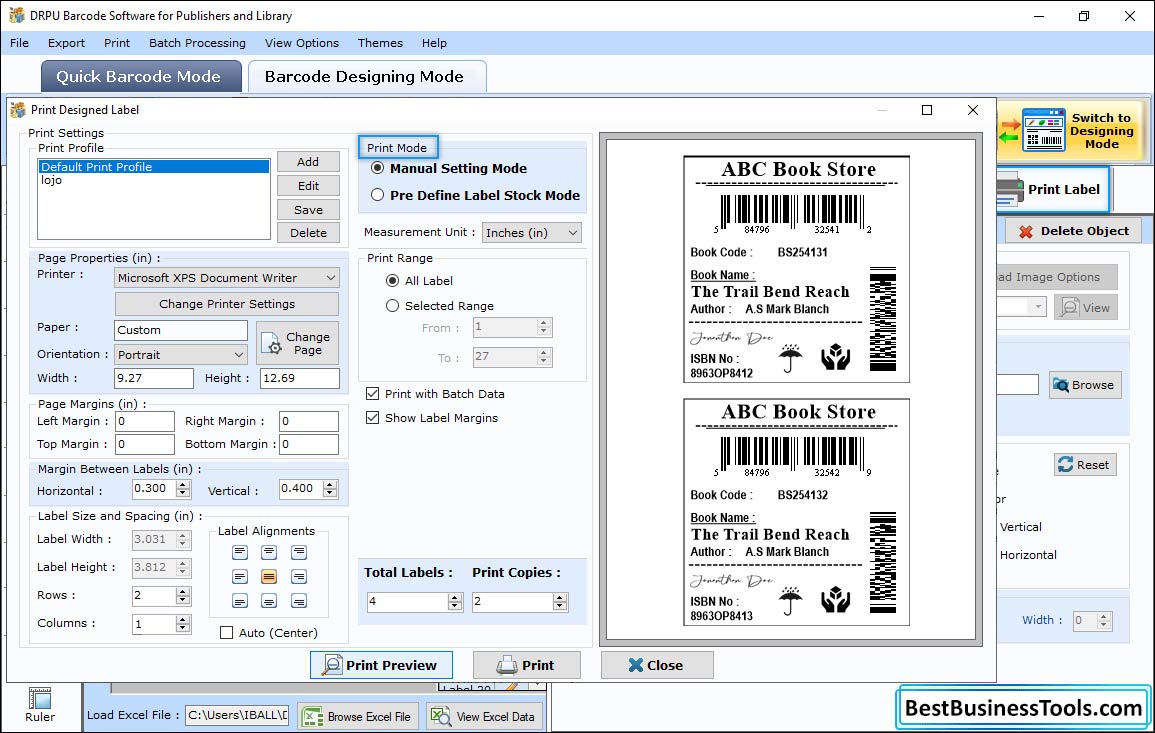
Task: Select Manual Setting Mode radio
Action: click(378, 168)
